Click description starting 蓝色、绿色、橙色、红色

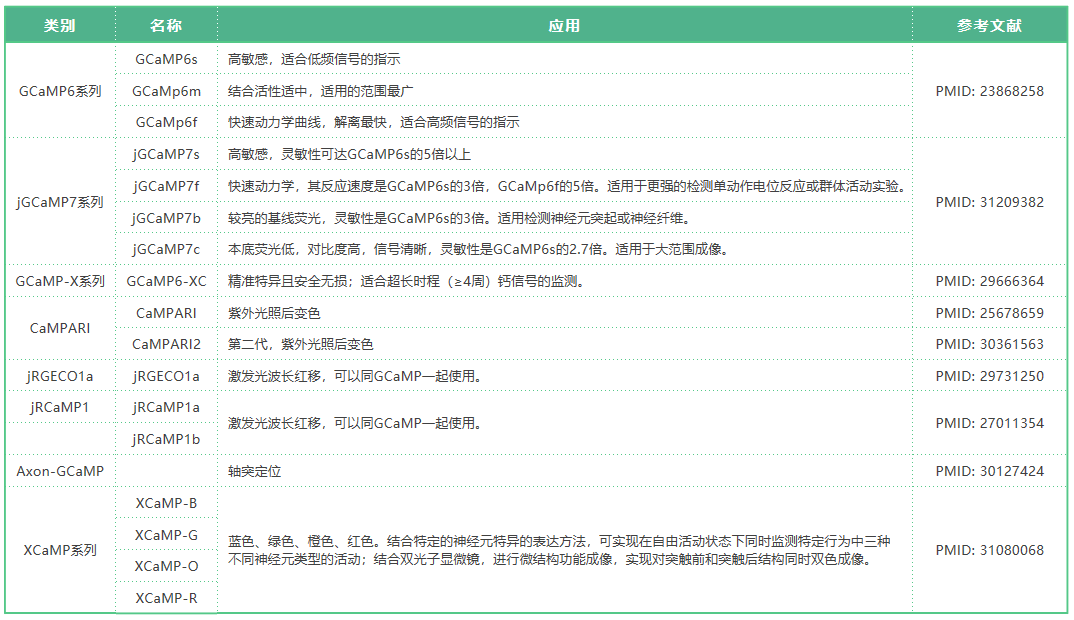click(x=559, y=550)
